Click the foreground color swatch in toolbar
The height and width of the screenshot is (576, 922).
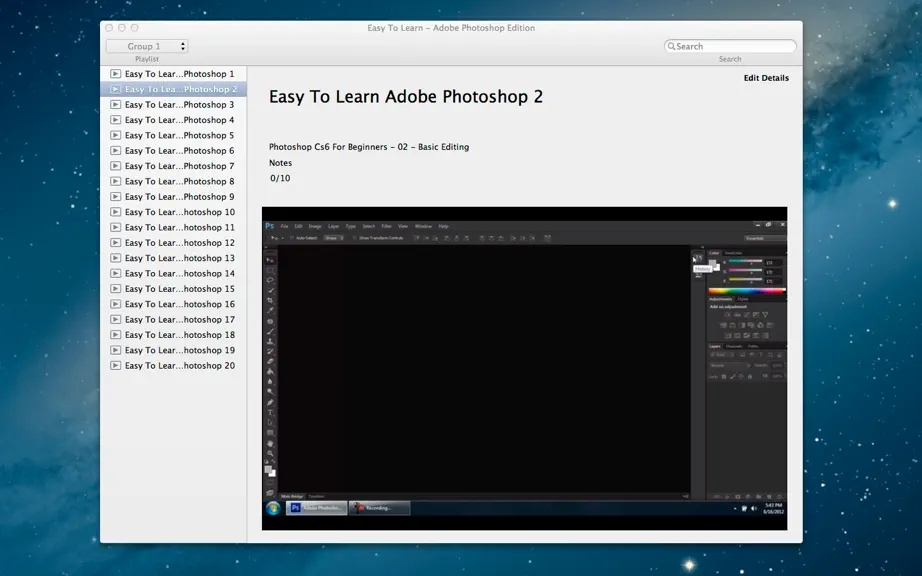[268, 470]
